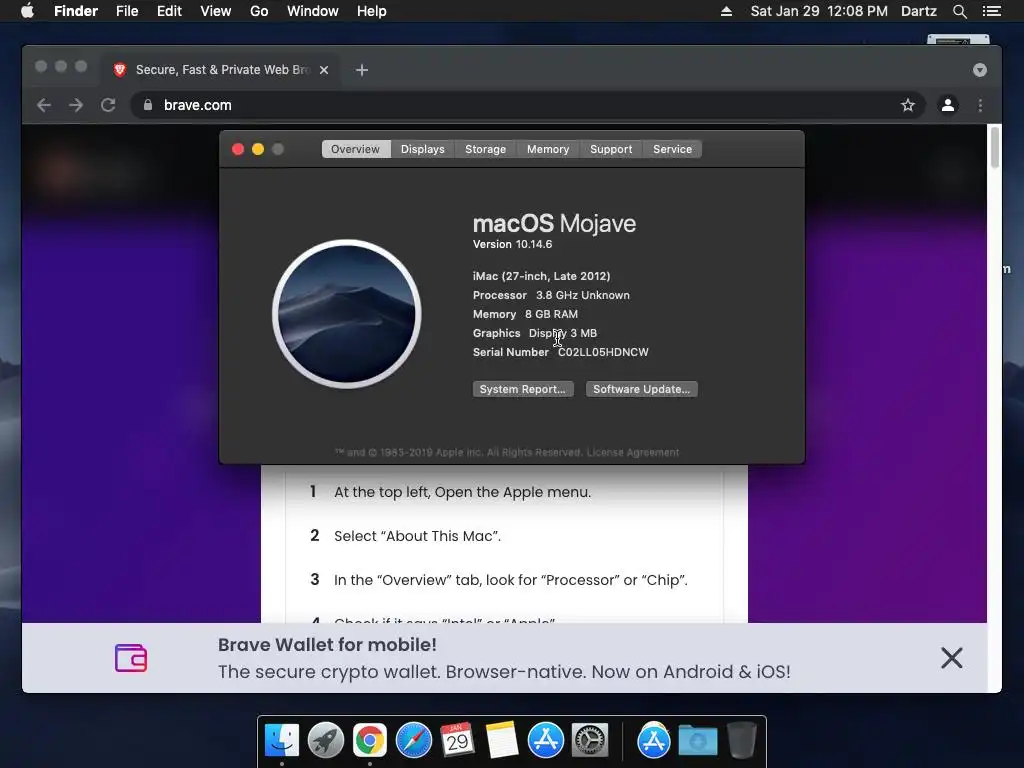Open Spotlight search magnifier icon
This screenshot has width=1024, height=768.
(959, 11)
